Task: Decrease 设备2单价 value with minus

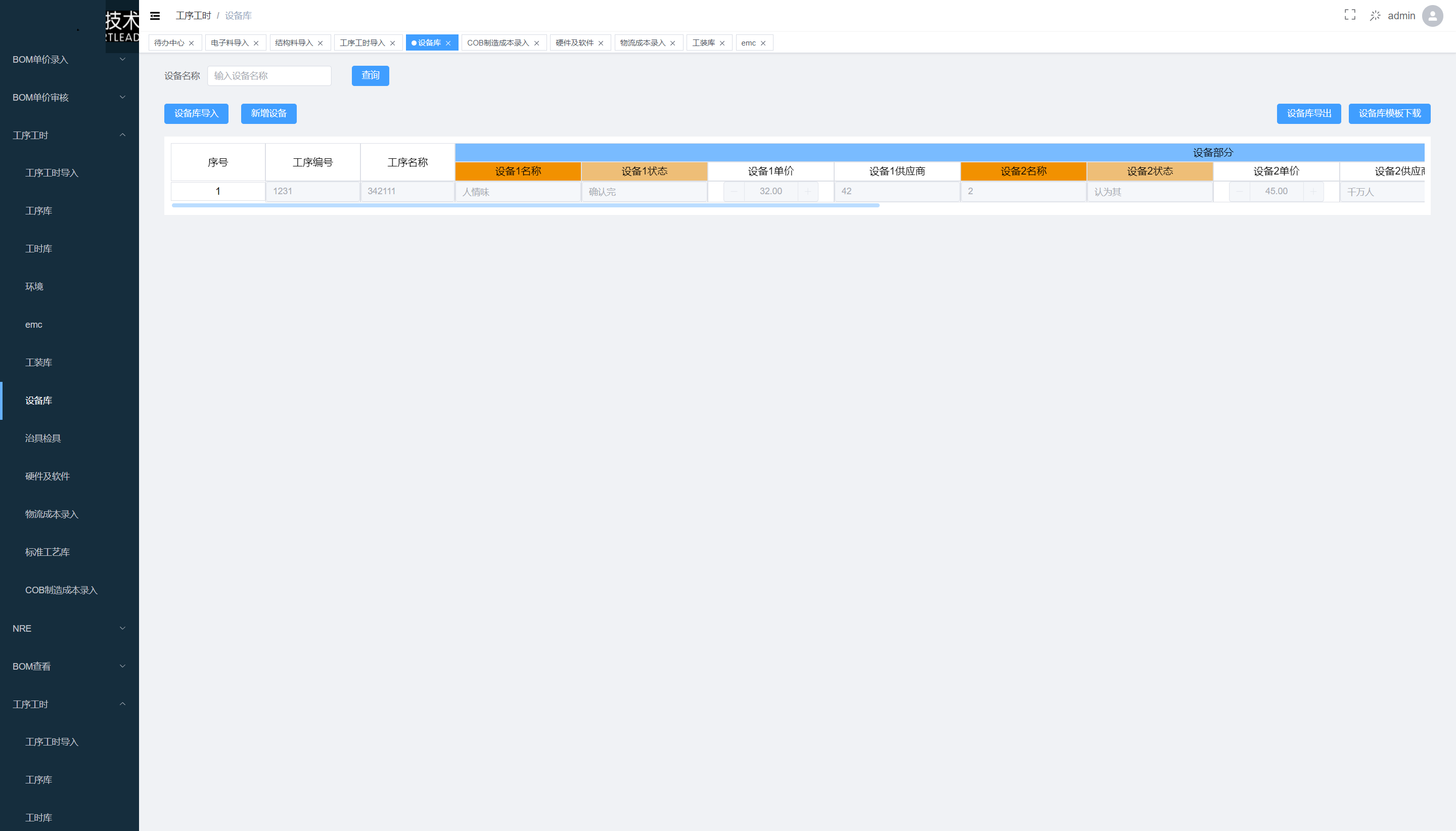Action: (x=1239, y=192)
